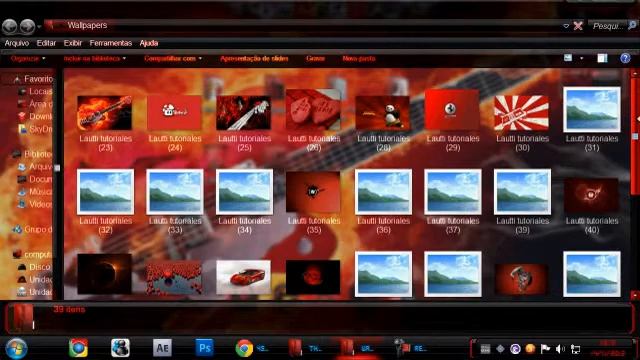Select hearts wallpaper Lautti tutoriales (26)
This screenshot has height=360, width=640.
[313, 110]
